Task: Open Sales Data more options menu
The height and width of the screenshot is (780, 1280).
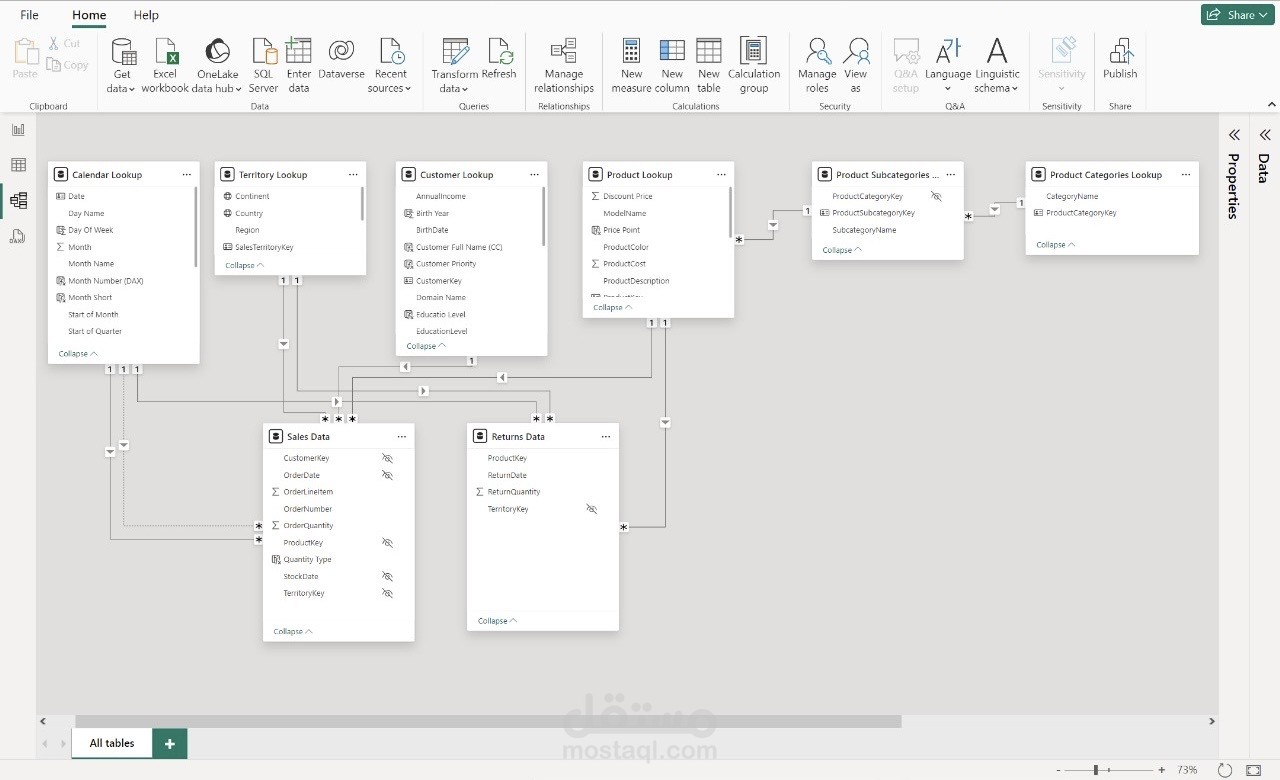Action: (402, 437)
